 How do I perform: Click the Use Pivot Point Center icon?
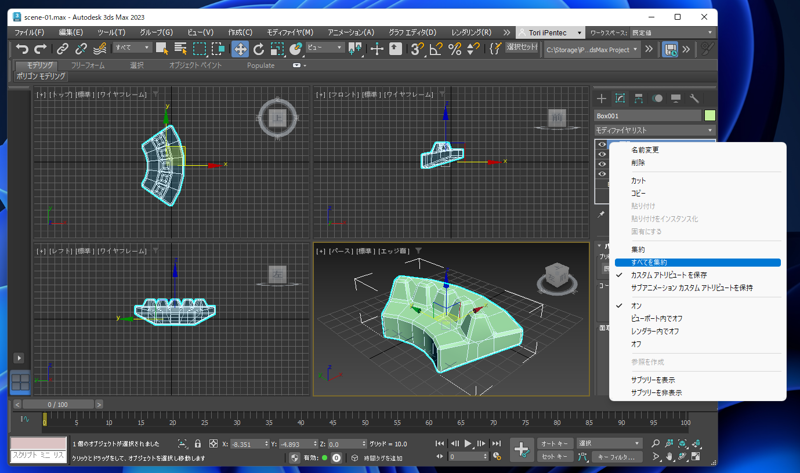(x=355, y=48)
